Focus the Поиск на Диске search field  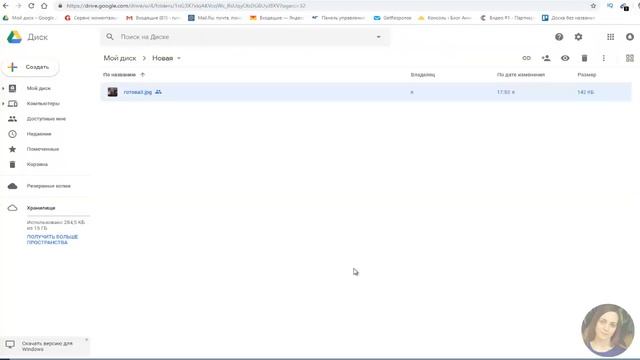pos(245,37)
